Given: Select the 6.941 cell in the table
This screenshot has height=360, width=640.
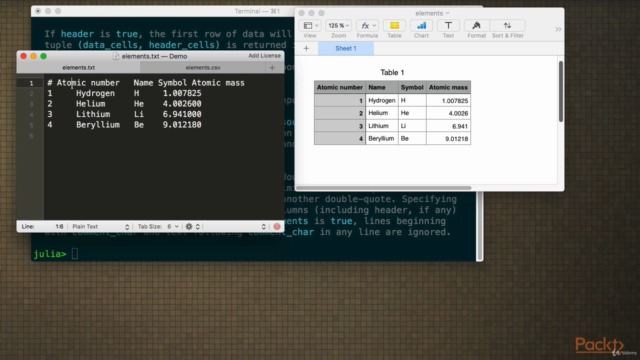Looking at the screenshot, I should [448, 126].
